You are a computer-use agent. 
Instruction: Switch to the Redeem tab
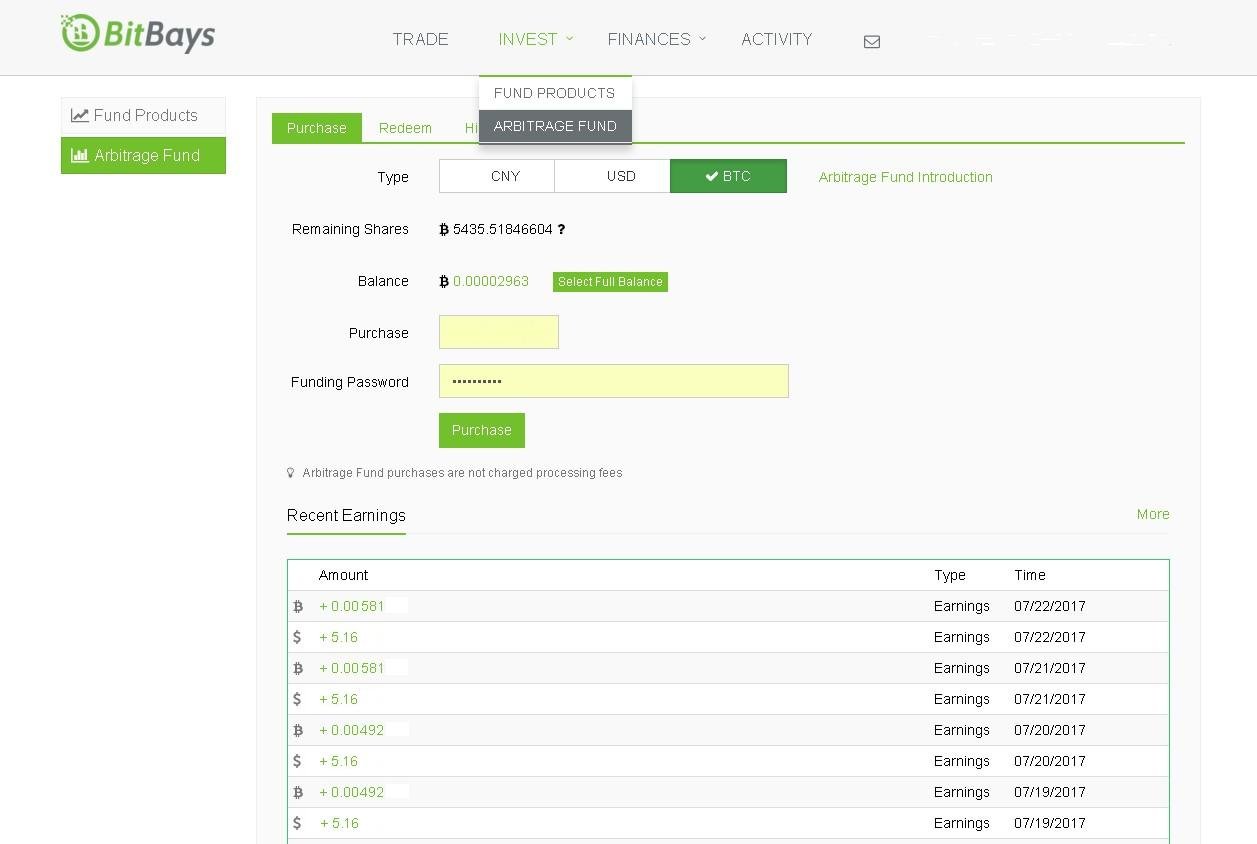click(405, 128)
